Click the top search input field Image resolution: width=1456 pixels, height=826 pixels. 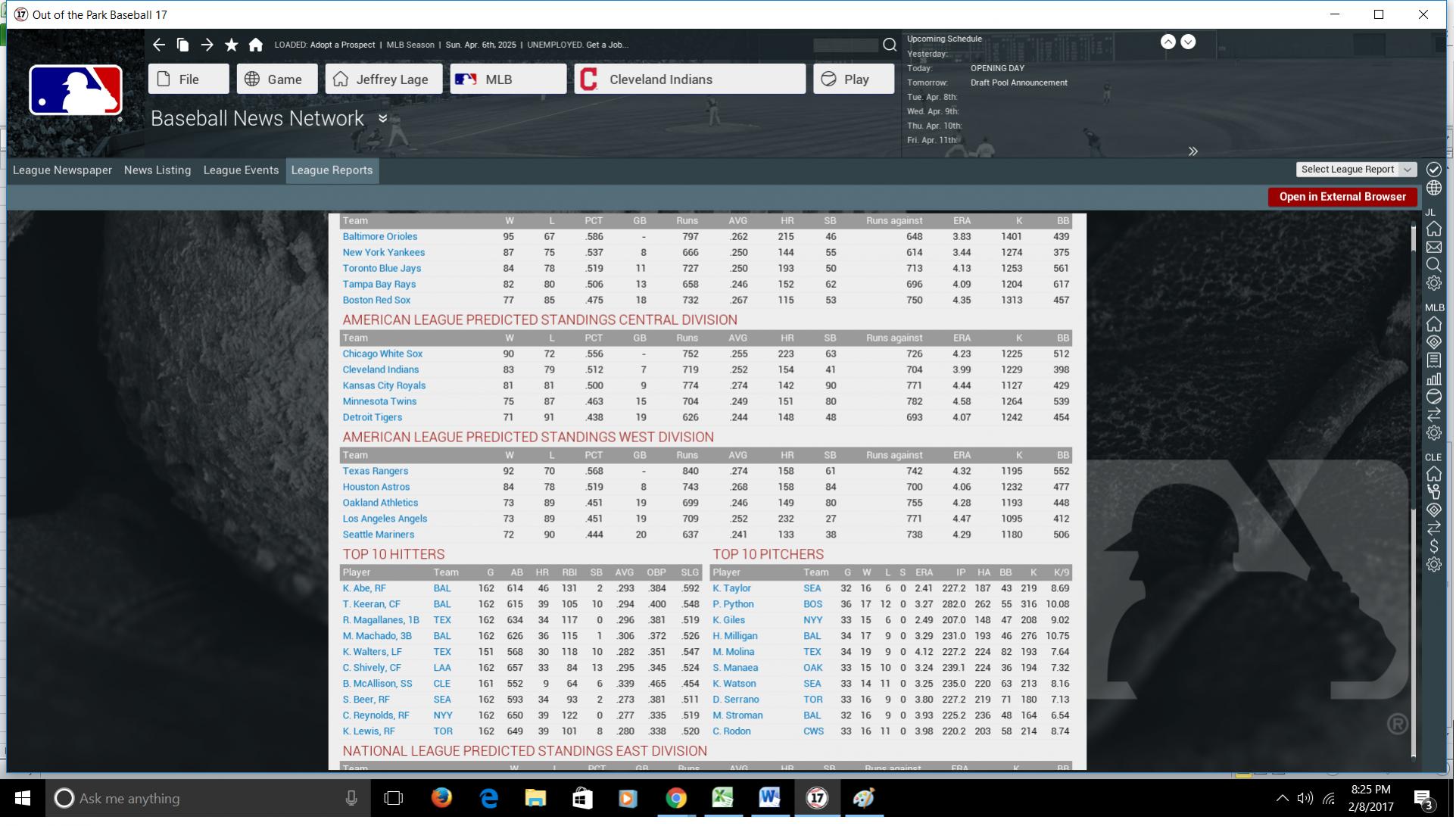point(845,45)
